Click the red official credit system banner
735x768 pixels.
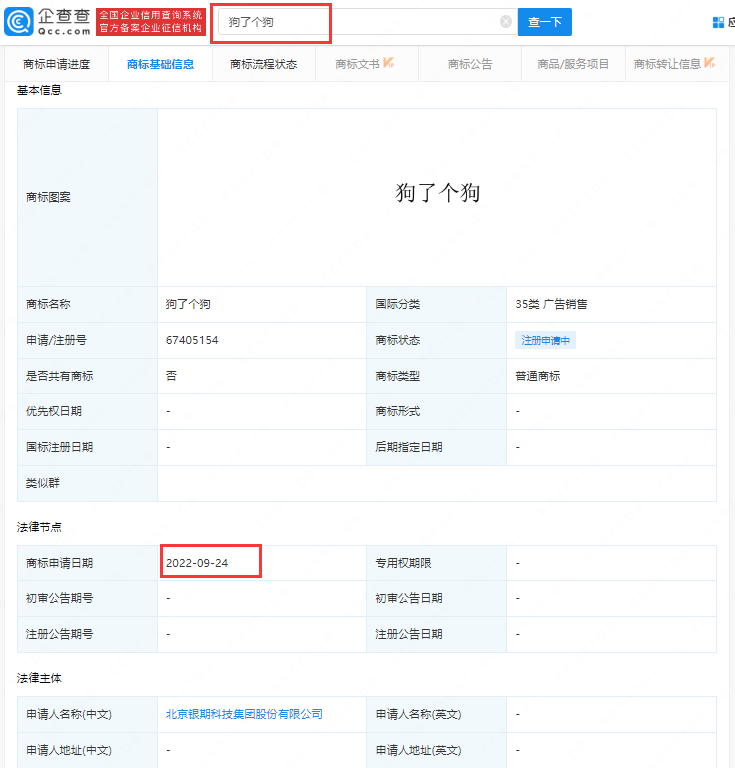(x=151, y=21)
